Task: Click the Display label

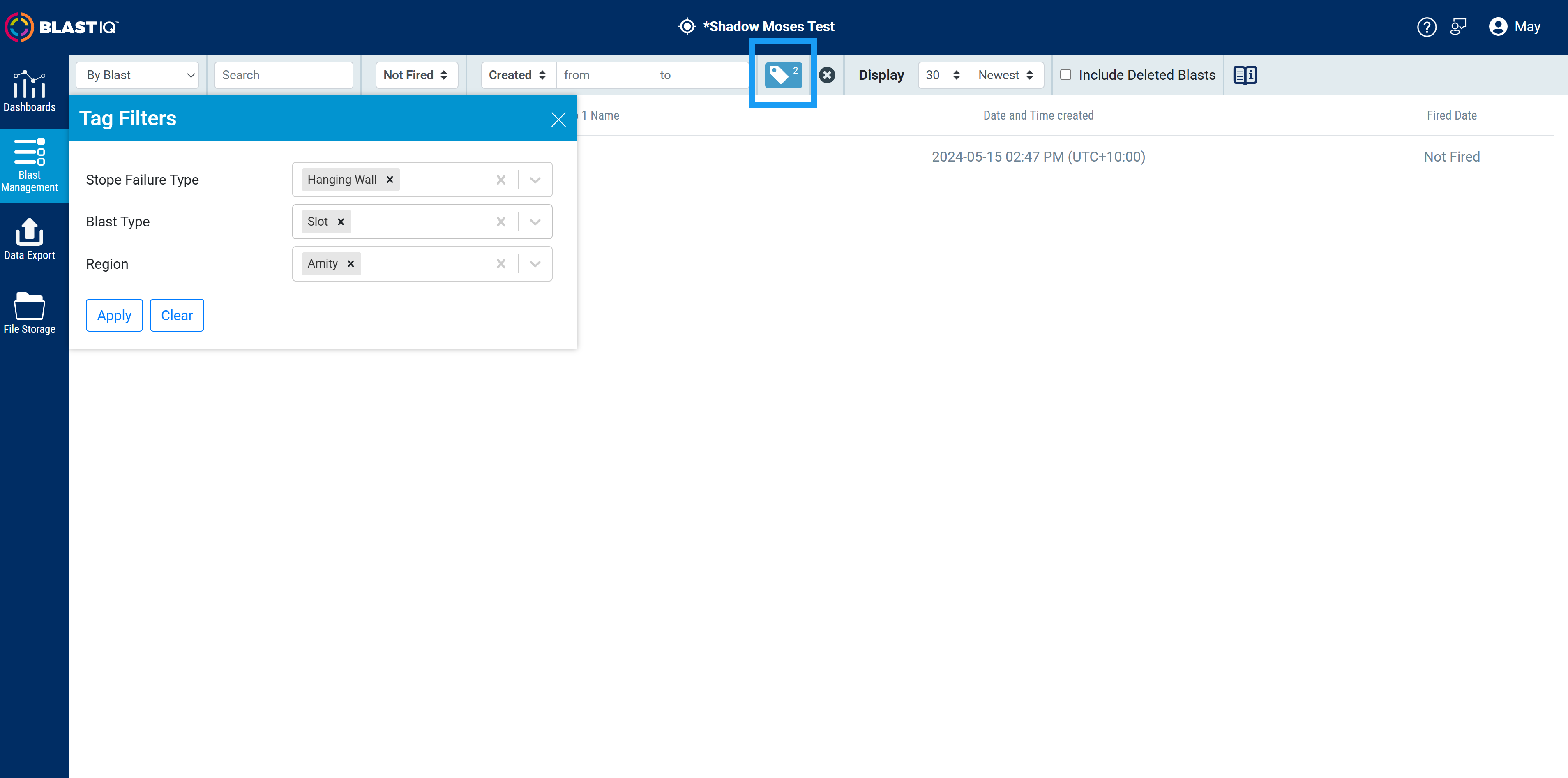Action: click(881, 75)
